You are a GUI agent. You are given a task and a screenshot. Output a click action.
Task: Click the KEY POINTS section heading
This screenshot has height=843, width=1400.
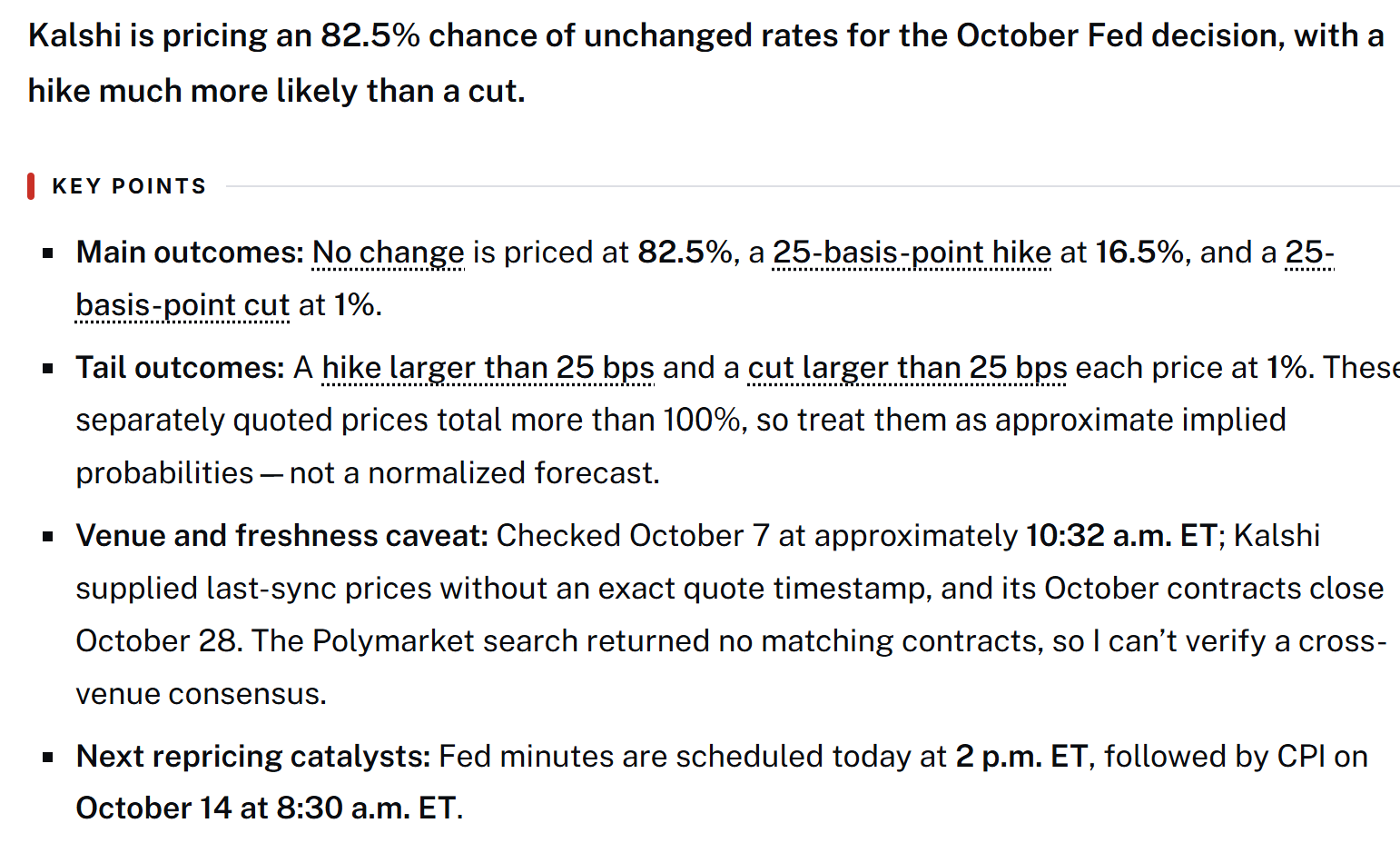tap(129, 186)
